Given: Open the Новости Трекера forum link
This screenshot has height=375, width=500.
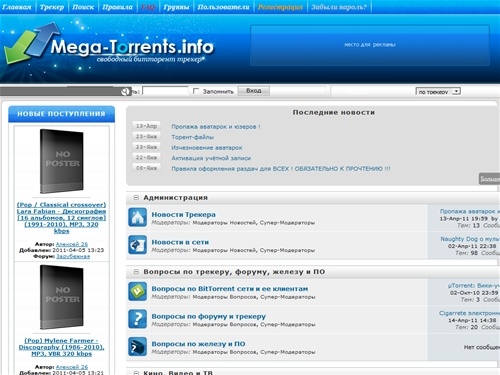Looking at the screenshot, I should tap(183, 215).
